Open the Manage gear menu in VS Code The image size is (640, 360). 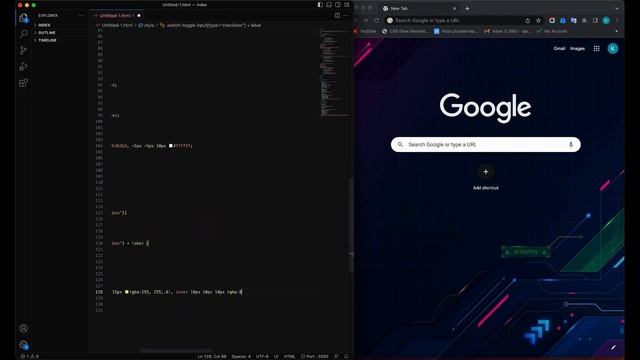pyautogui.click(x=23, y=345)
